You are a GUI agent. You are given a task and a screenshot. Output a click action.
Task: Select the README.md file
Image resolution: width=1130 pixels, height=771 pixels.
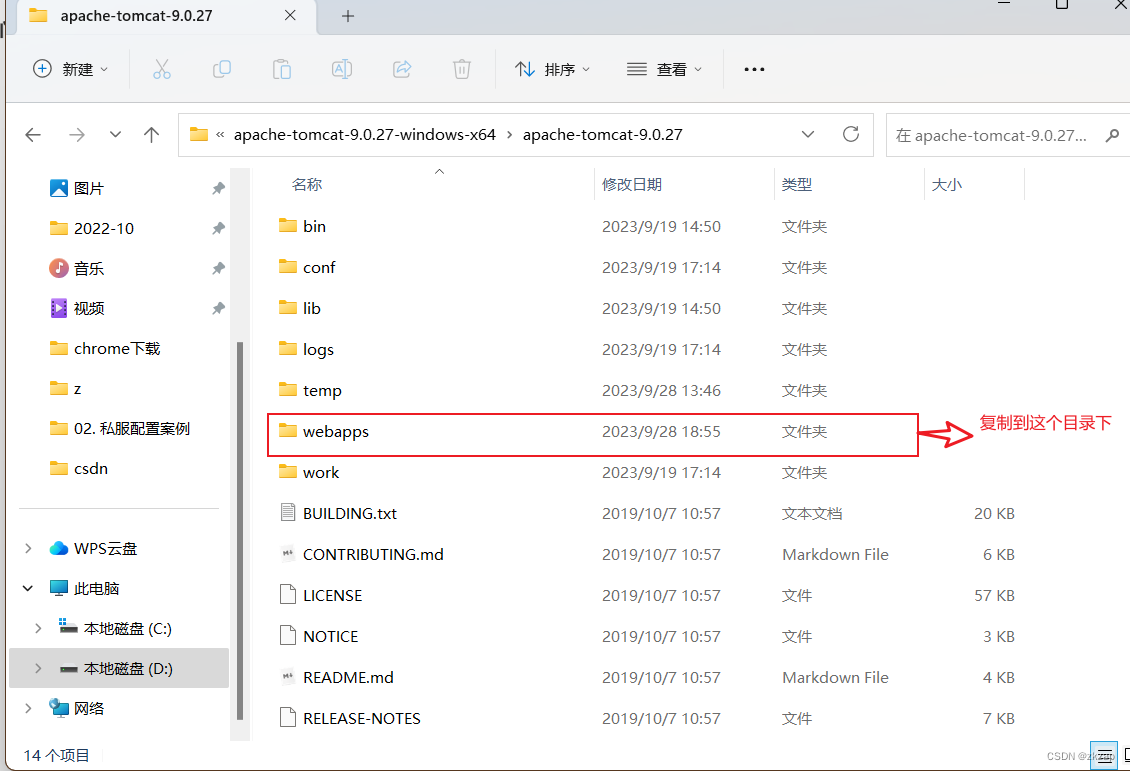pos(337,678)
